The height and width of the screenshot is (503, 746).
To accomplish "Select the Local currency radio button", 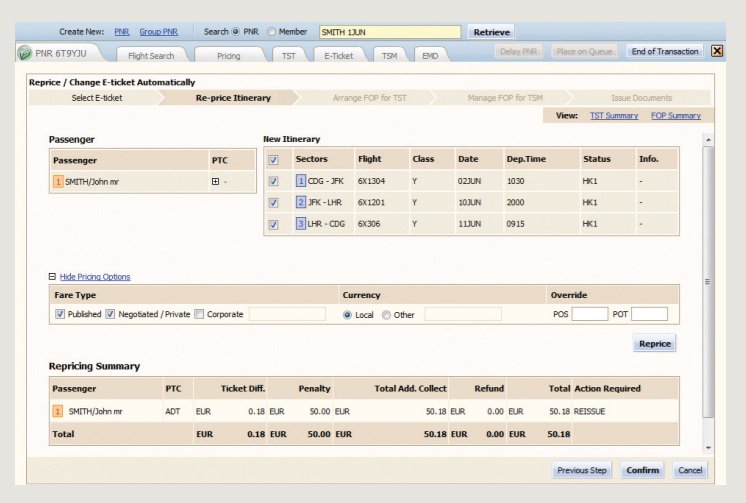I will pos(347,315).
